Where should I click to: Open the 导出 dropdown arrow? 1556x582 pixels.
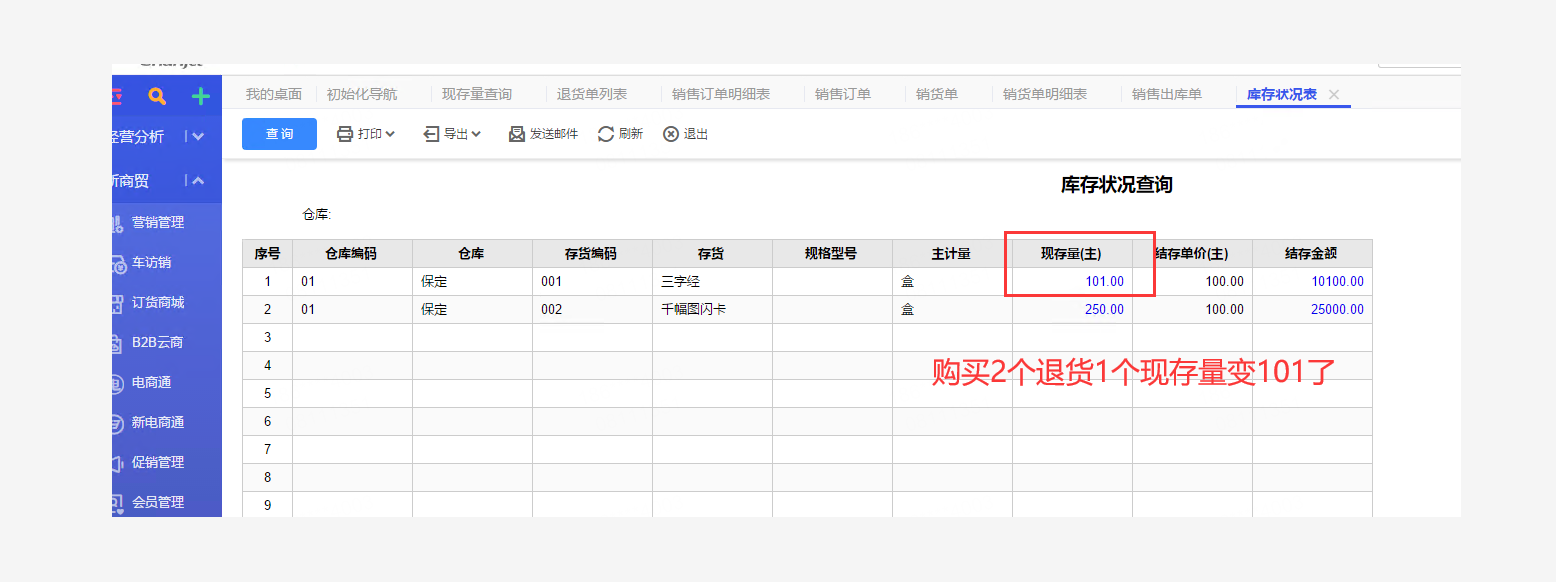476,134
